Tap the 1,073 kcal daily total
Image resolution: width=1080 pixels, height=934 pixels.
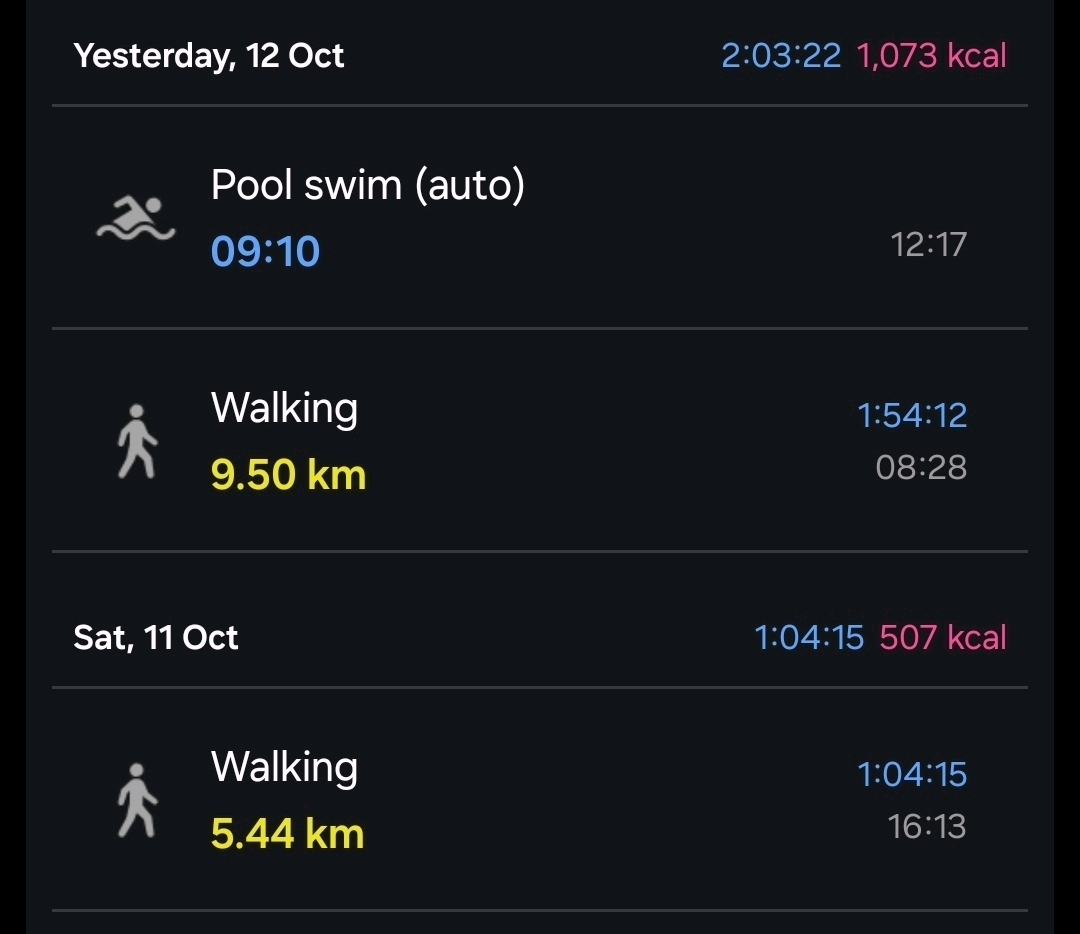pos(931,55)
